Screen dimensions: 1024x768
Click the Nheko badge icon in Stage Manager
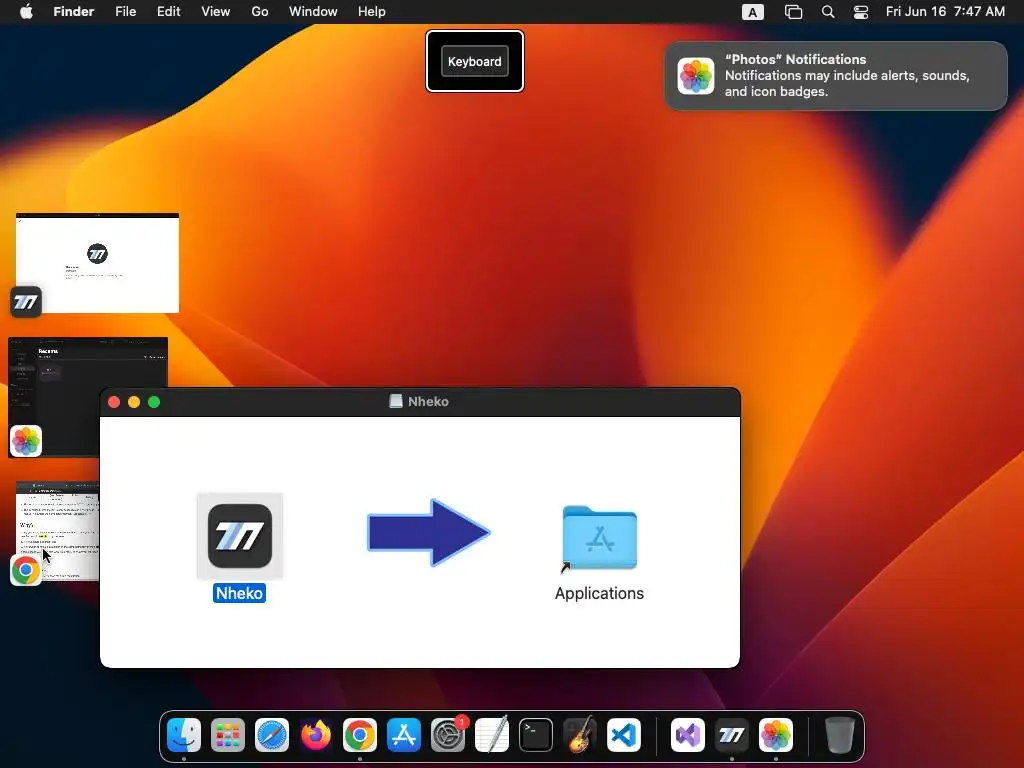point(26,302)
